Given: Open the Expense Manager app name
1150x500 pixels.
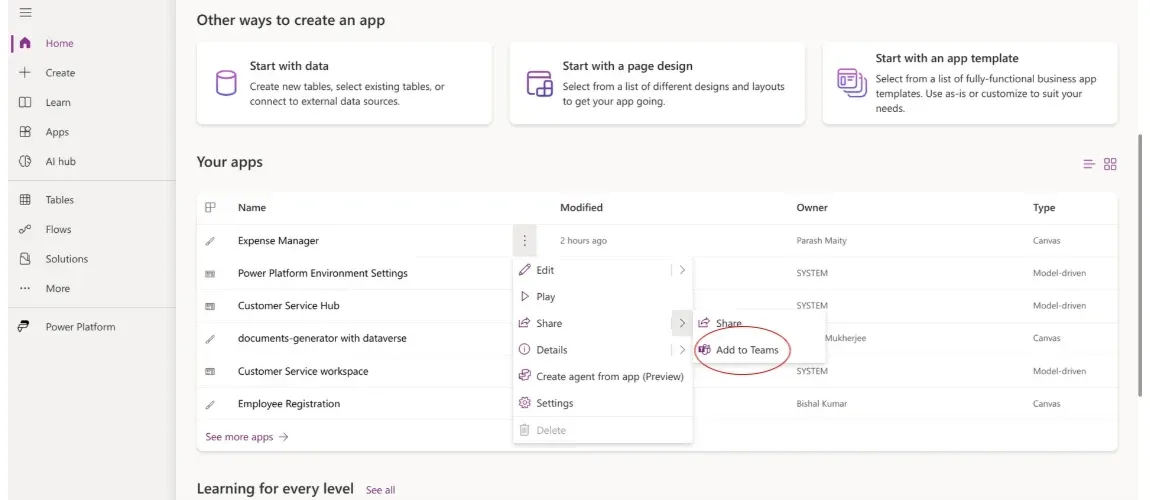Looking at the screenshot, I should [278, 240].
